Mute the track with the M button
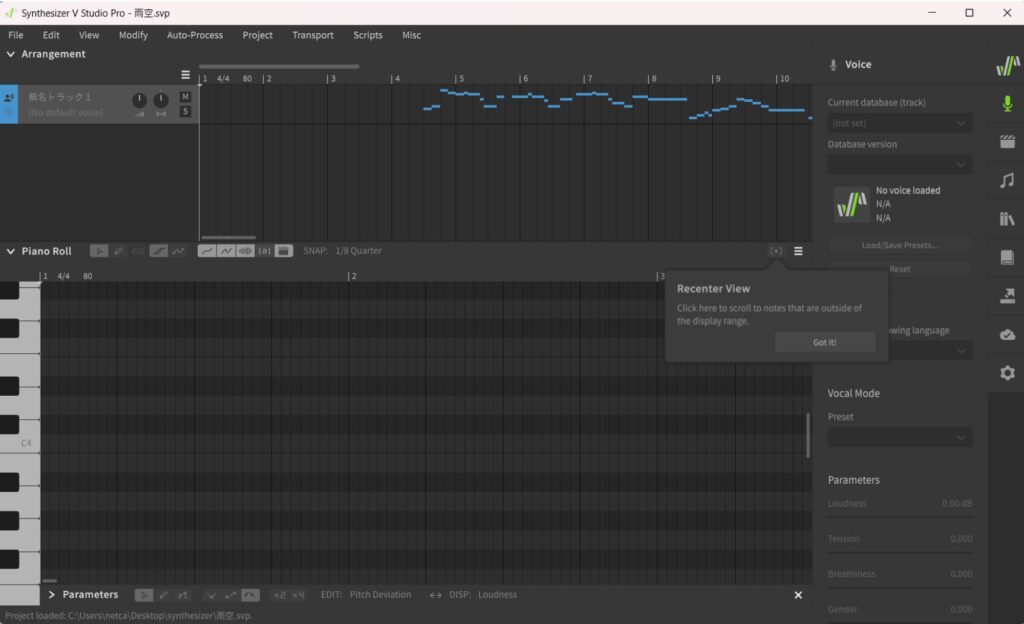The height and width of the screenshot is (624, 1024). (x=185, y=97)
